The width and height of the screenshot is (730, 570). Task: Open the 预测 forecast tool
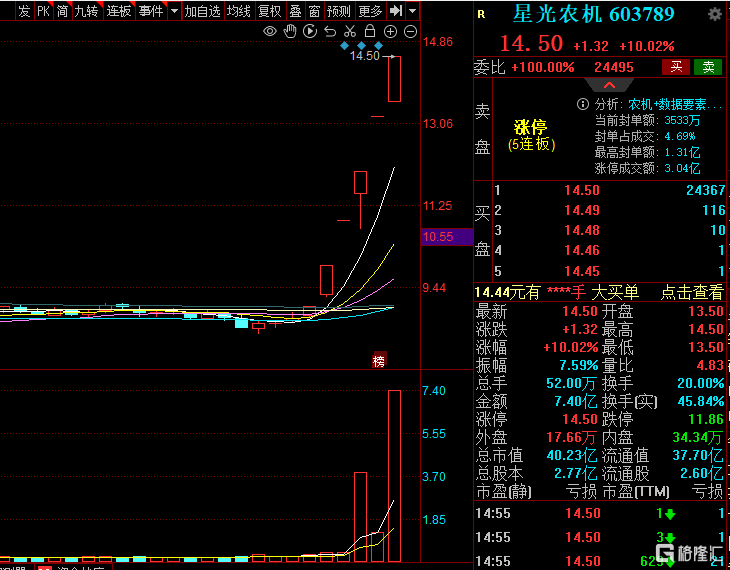click(x=339, y=11)
